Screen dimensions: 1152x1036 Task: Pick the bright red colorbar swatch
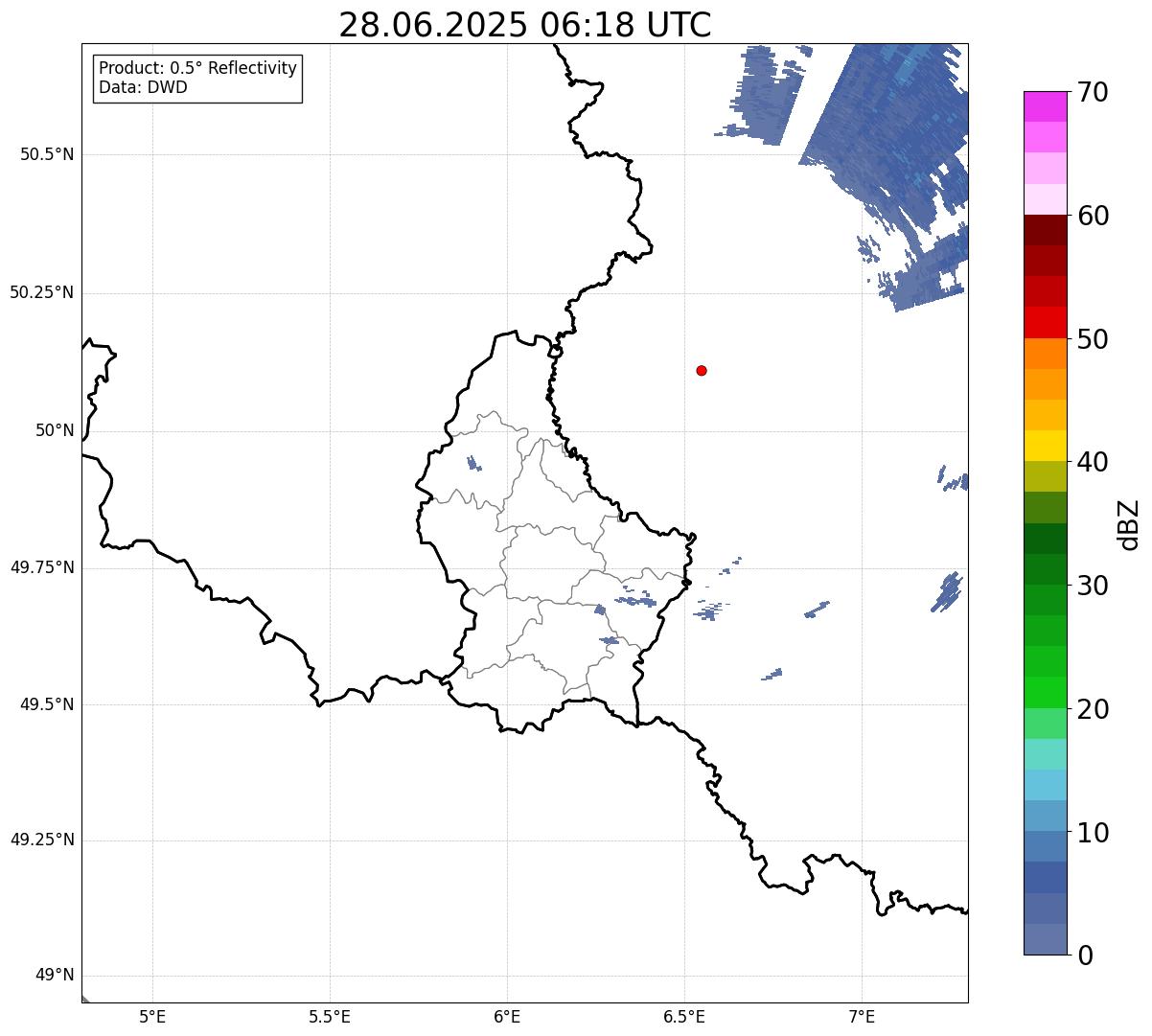coord(1045,323)
